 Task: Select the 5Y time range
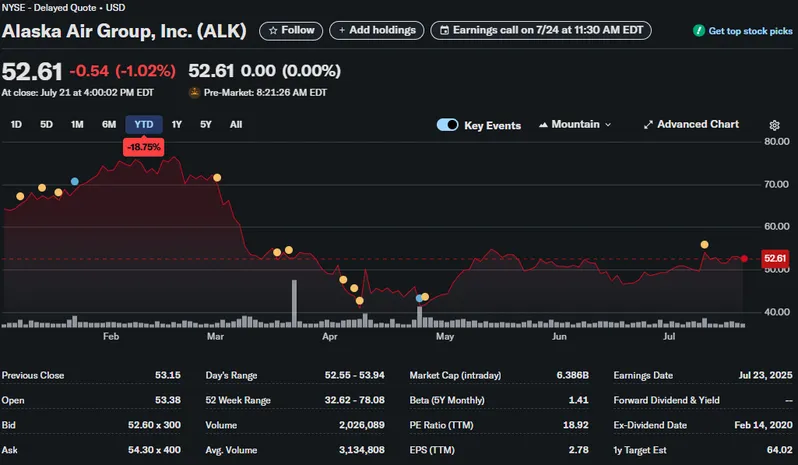pyautogui.click(x=206, y=125)
